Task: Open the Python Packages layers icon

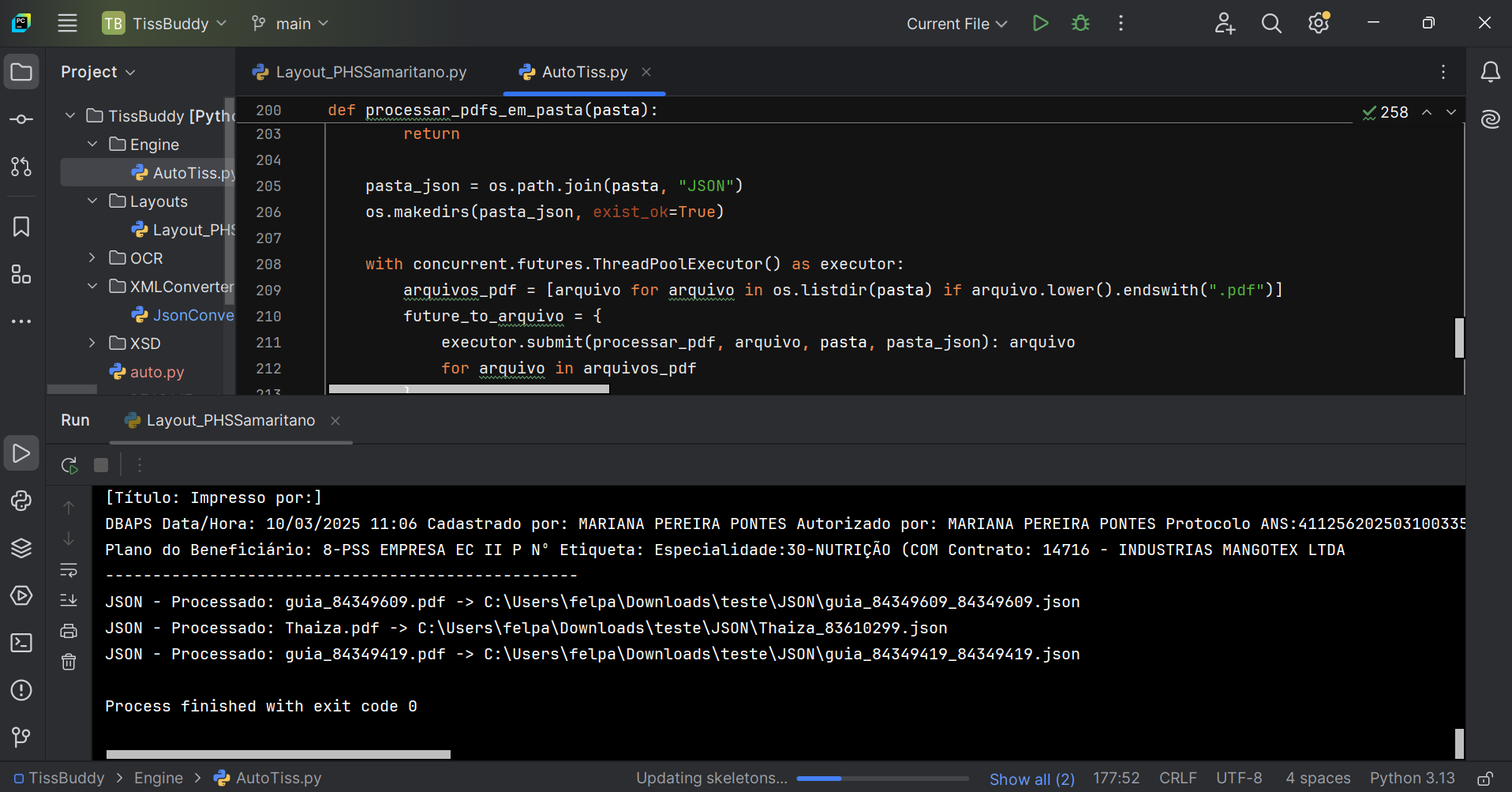Action: tap(21, 548)
